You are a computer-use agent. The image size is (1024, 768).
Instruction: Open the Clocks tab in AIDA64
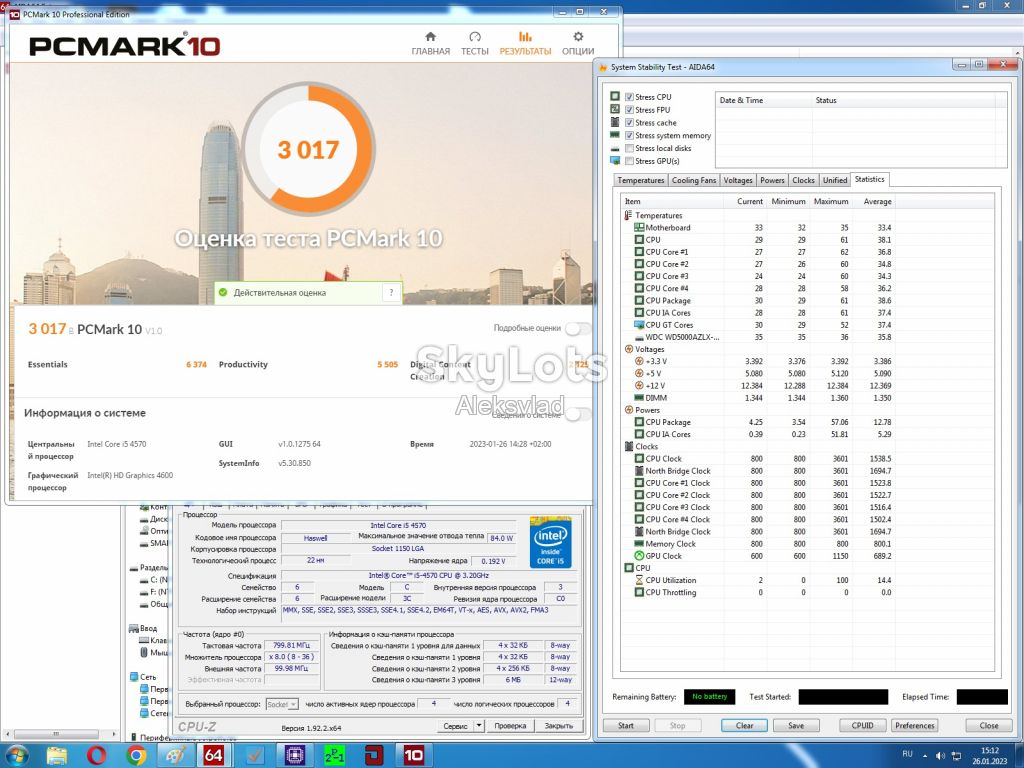pos(803,180)
